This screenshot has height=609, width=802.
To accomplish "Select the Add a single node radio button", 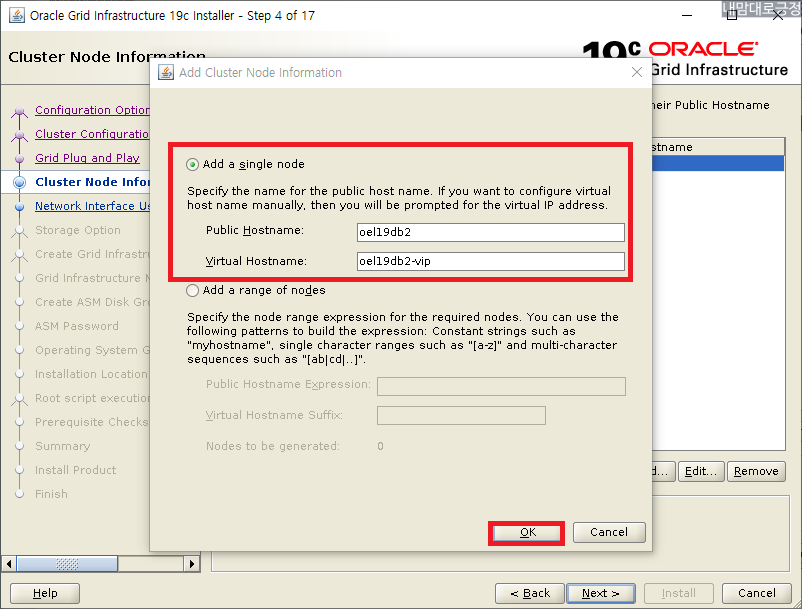I will (192, 165).
